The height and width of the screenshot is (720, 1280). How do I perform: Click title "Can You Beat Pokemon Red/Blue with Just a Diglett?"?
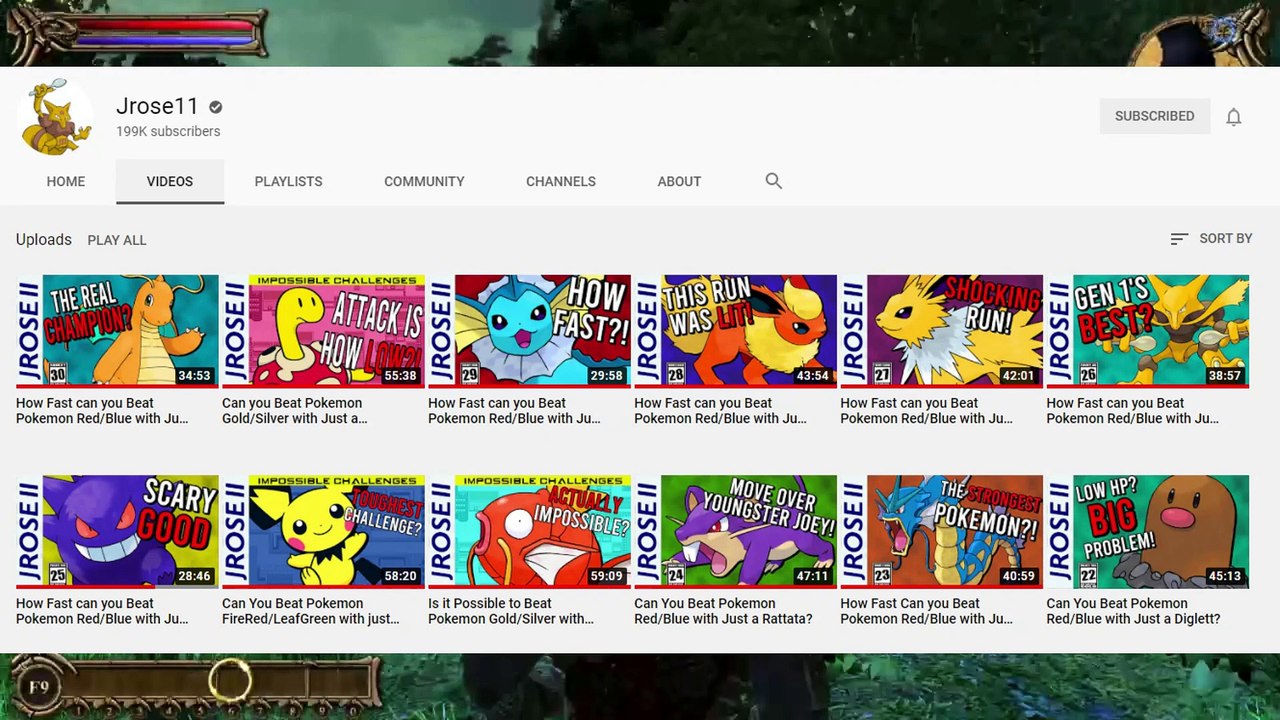(1133, 611)
